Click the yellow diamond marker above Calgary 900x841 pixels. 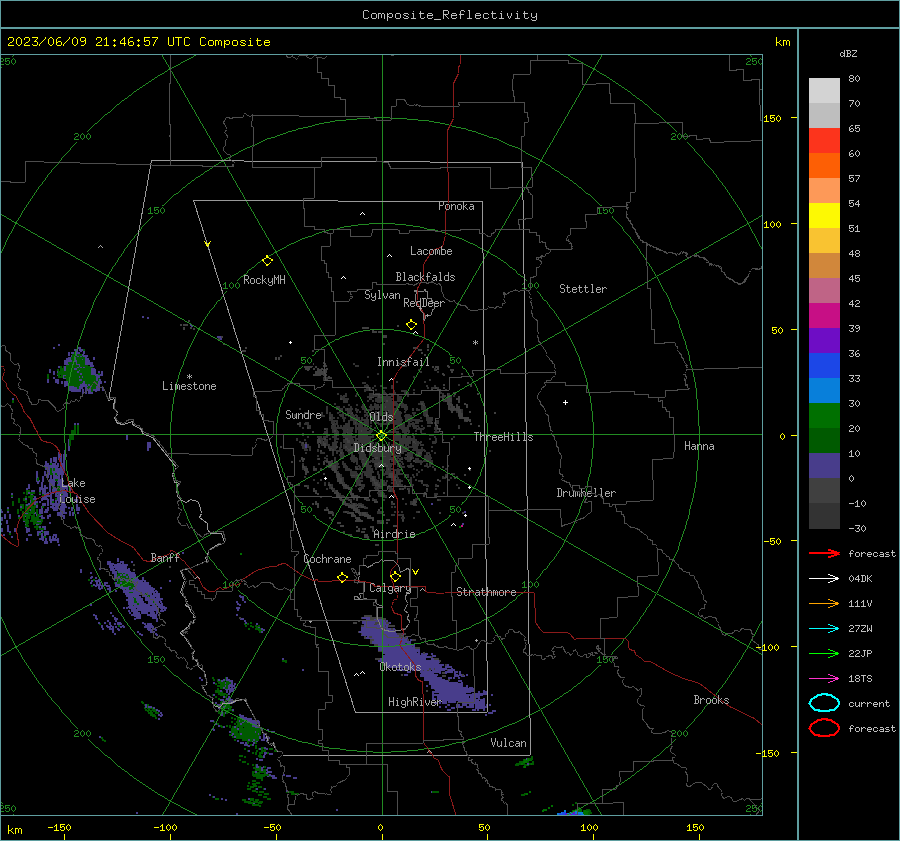(395, 576)
